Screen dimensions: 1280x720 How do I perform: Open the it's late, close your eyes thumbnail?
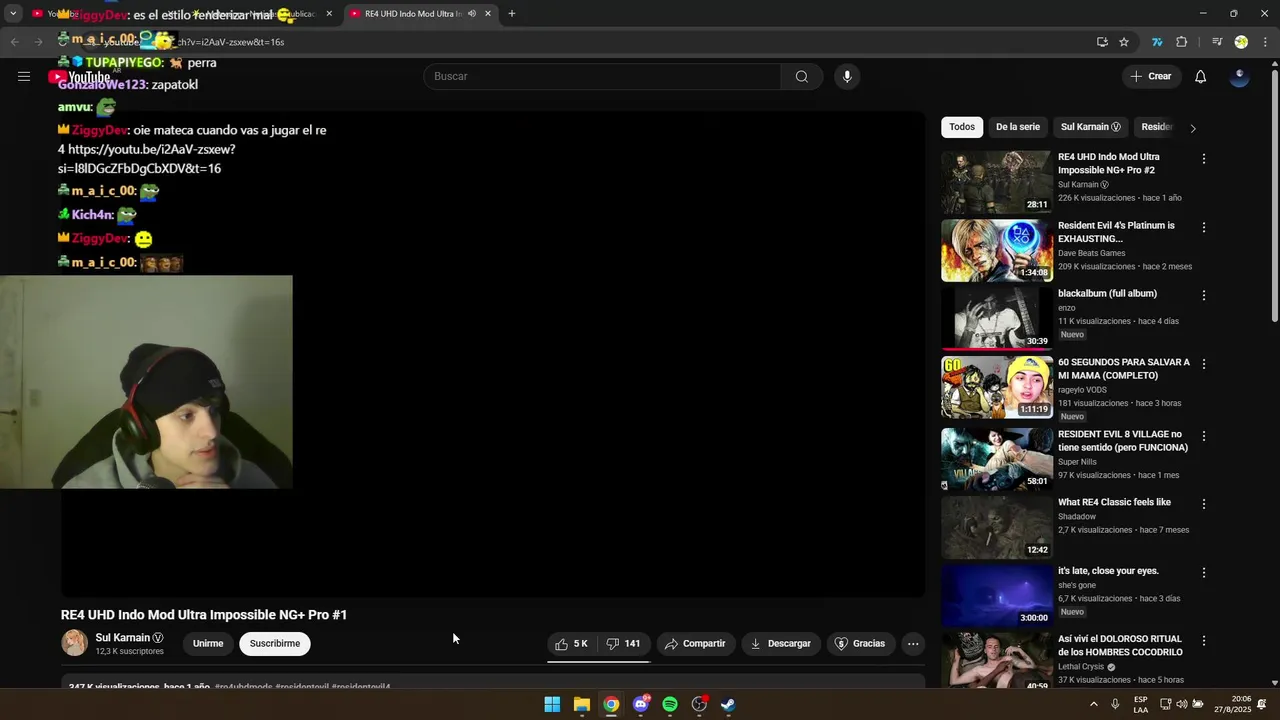point(996,595)
